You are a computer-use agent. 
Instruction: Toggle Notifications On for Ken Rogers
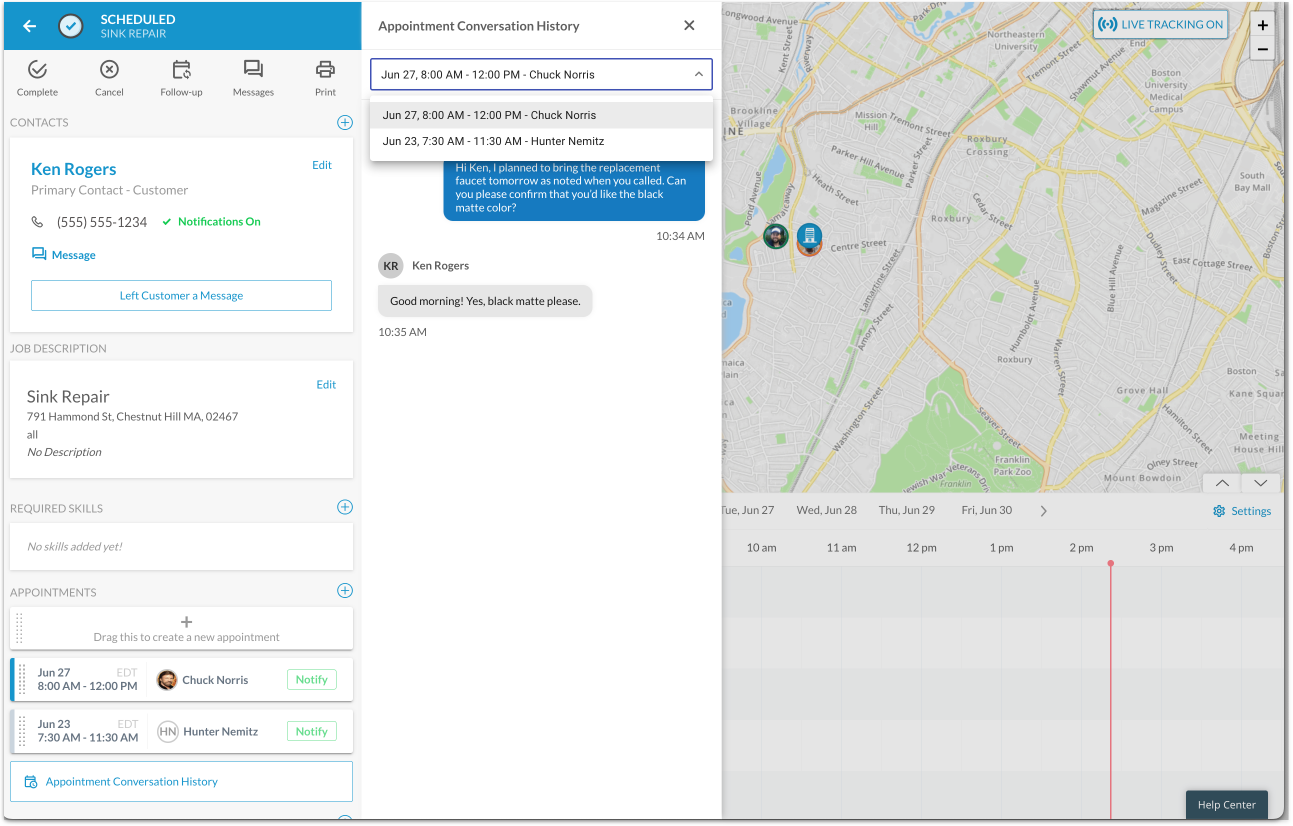(212, 222)
